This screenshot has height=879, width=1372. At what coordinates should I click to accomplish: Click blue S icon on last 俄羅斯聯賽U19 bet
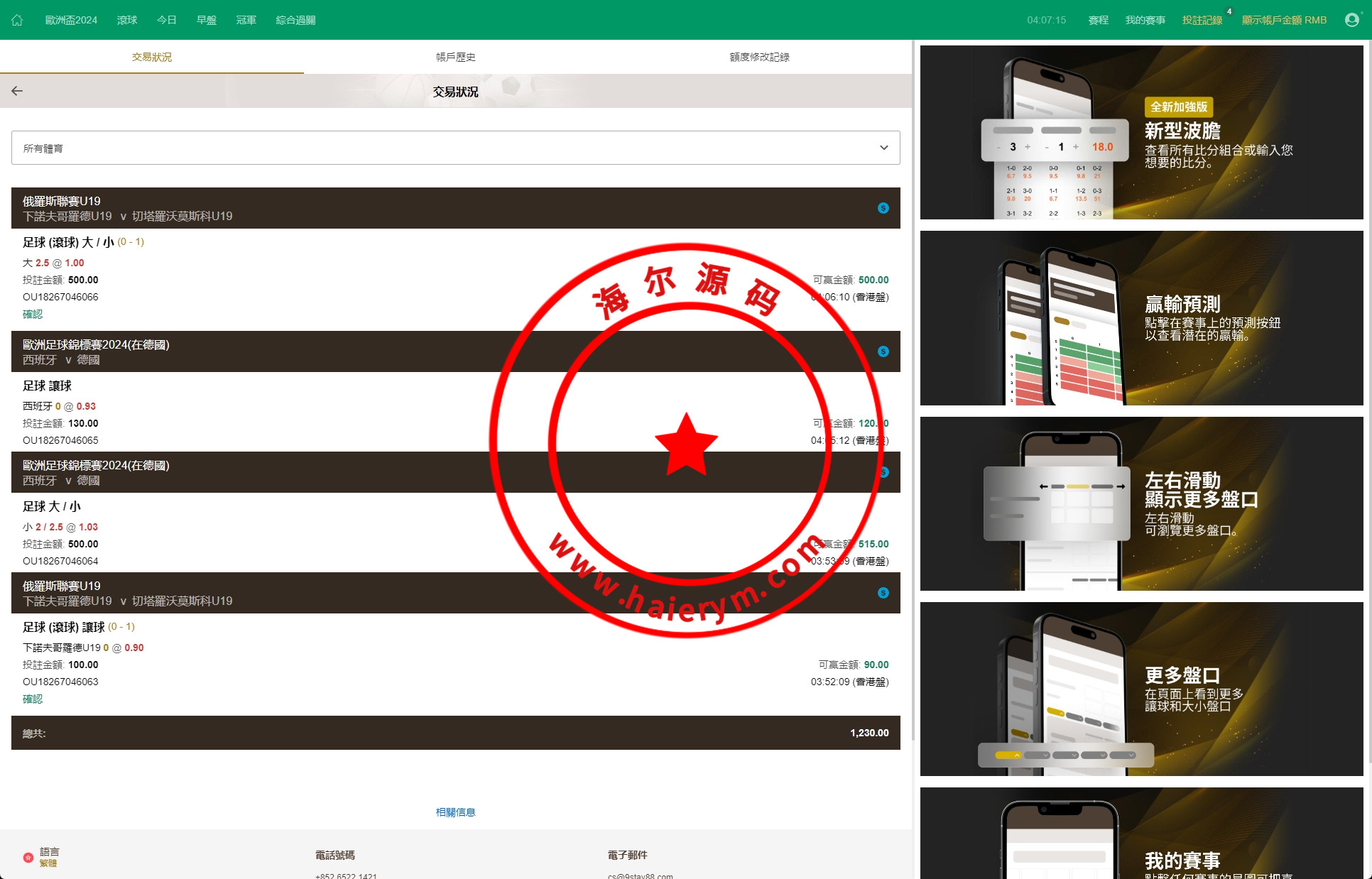tap(883, 593)
